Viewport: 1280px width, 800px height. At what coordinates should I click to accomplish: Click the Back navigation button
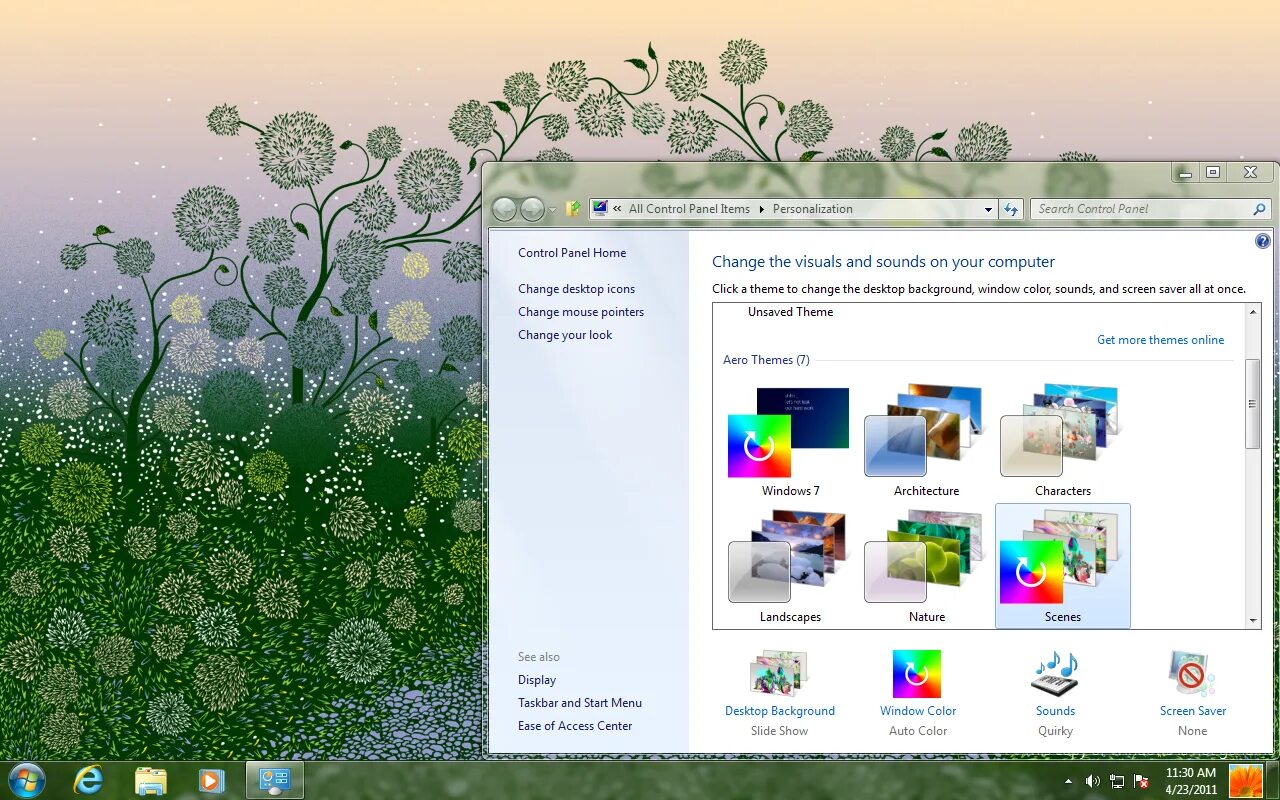(x=505, y=209)
